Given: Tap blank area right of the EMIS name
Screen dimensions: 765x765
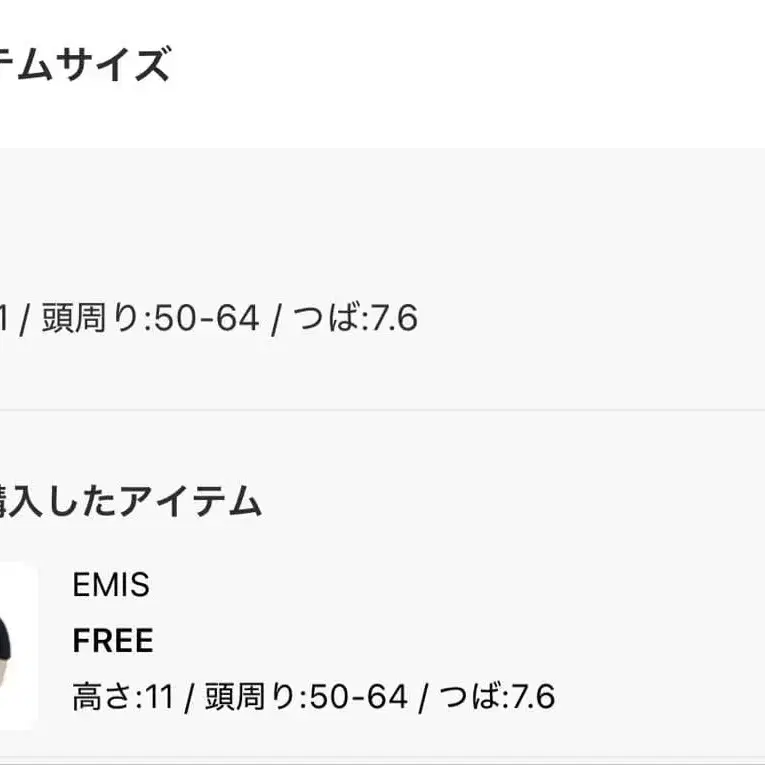Looking at the screenshot, I should (450, 585).
